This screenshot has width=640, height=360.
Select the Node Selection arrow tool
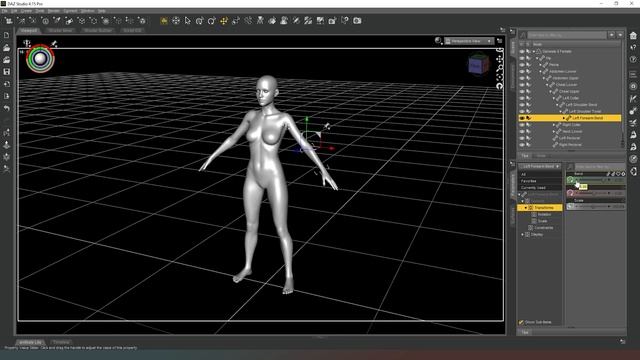tap(188, 20)
